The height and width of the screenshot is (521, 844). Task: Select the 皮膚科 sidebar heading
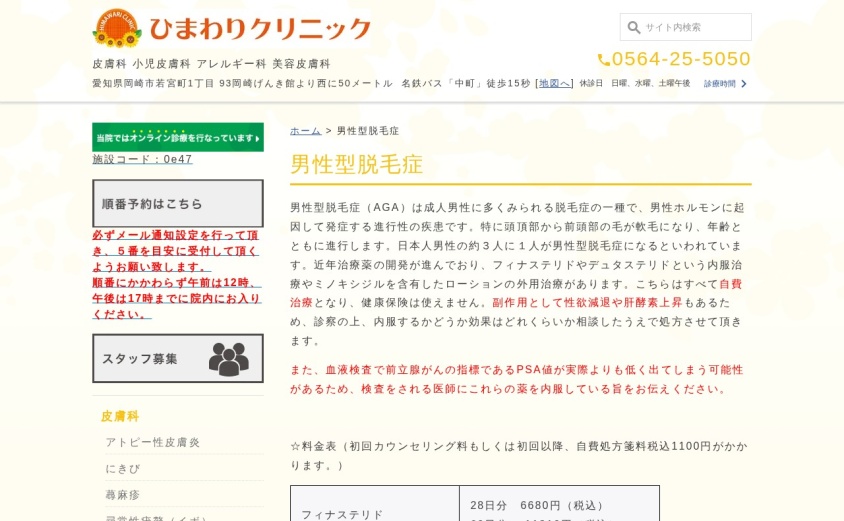tap(120, 416)
